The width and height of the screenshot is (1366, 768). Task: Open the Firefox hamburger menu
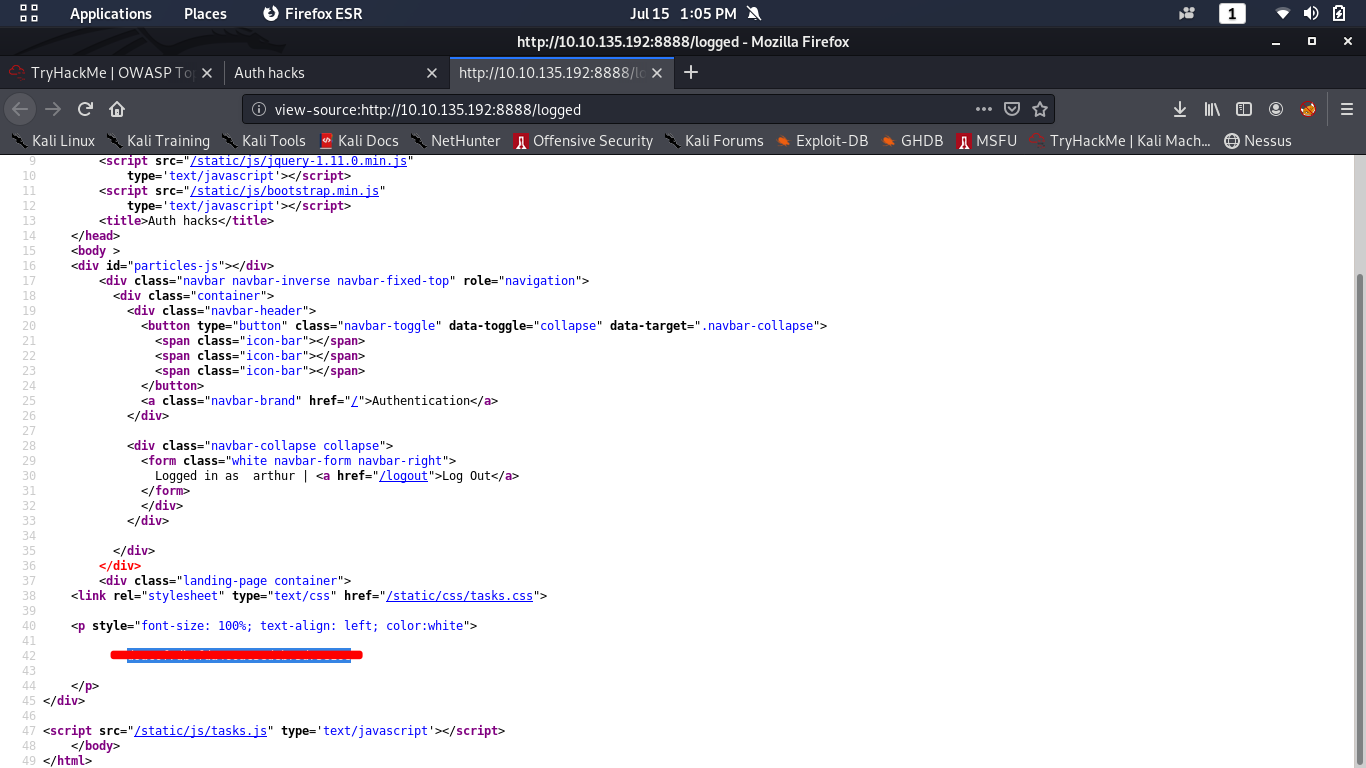tap(1347, 109)
